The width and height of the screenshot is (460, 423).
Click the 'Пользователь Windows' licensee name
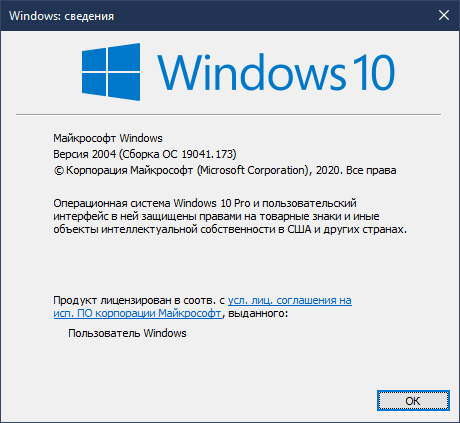[127, 333]
